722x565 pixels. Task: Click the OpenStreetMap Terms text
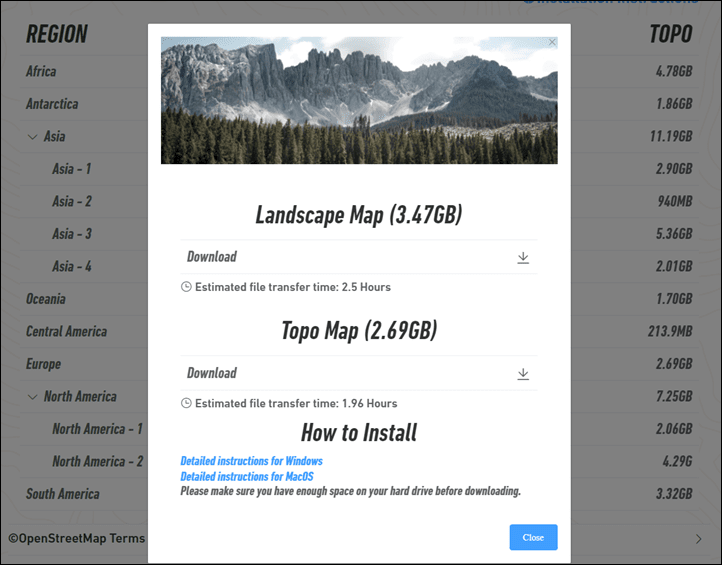[76, 538]
